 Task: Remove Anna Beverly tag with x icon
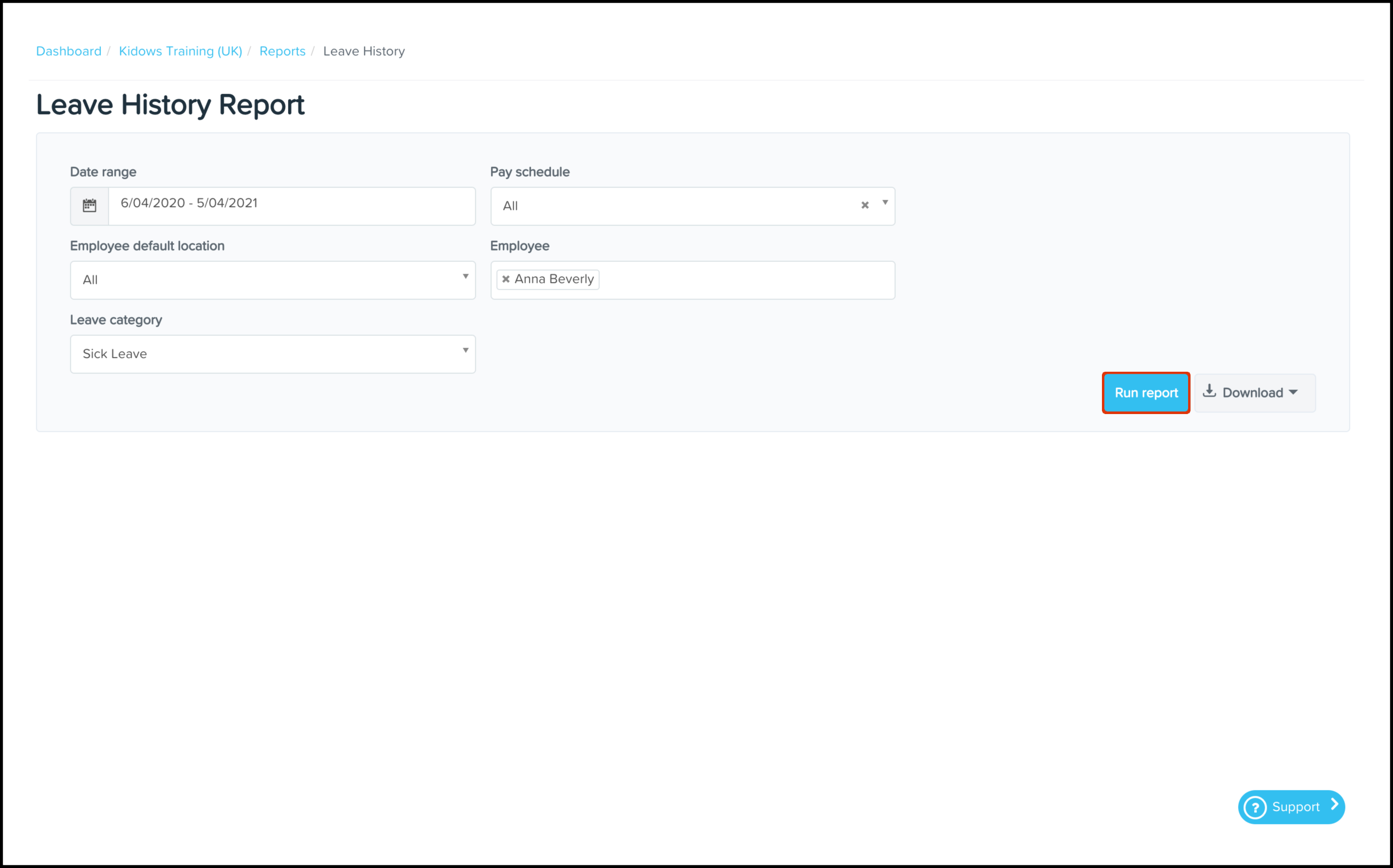pyautogui.click(x=506, y=279)
